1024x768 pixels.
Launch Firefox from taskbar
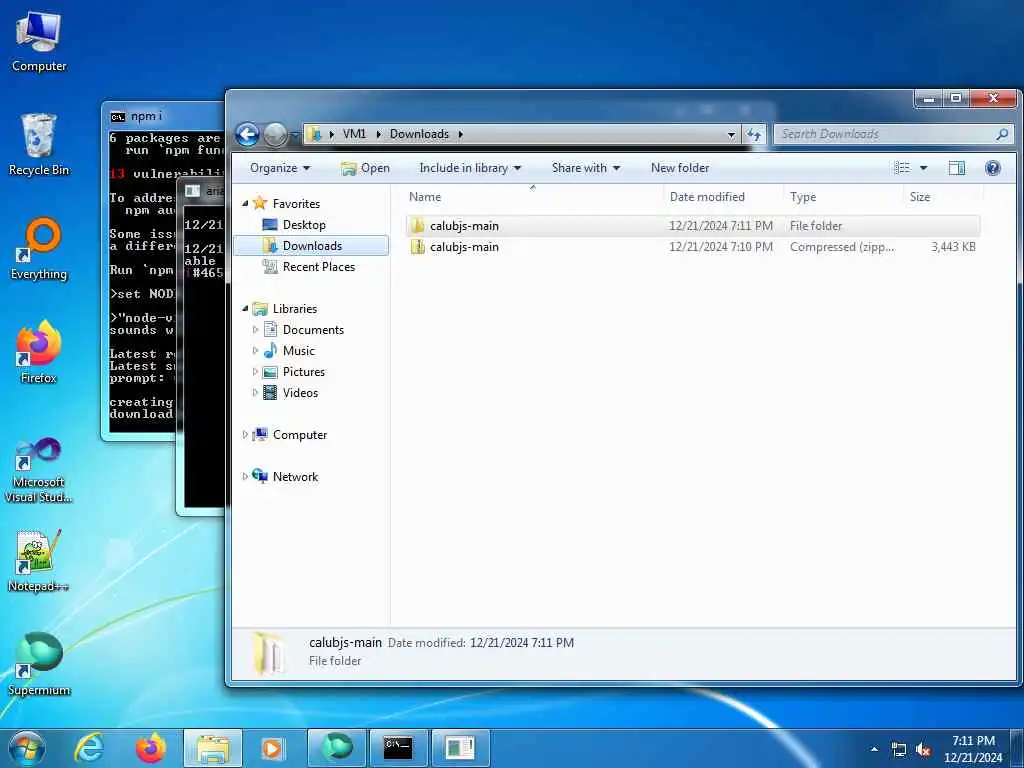pyautogui.click(x=150, y=748)
